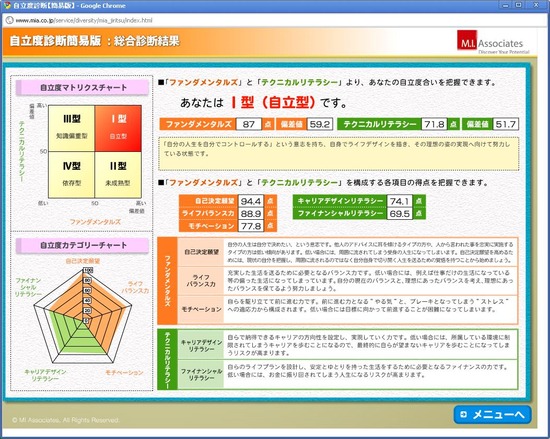Click the メニューへ button
Image resolution: width=550 pixels, height=439 pixels.
tap(492, 414)
